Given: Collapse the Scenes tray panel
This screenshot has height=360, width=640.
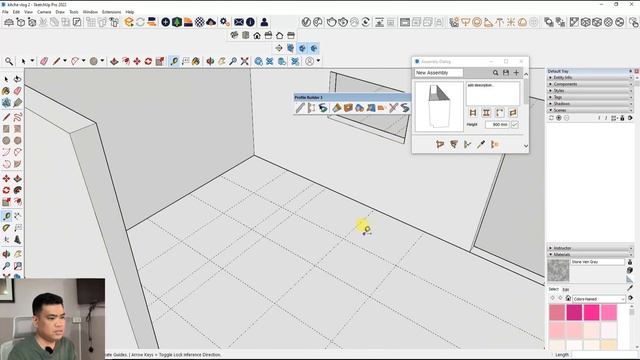Looking at the screenshot, I should pyautogui.click(x=591, y=110).
